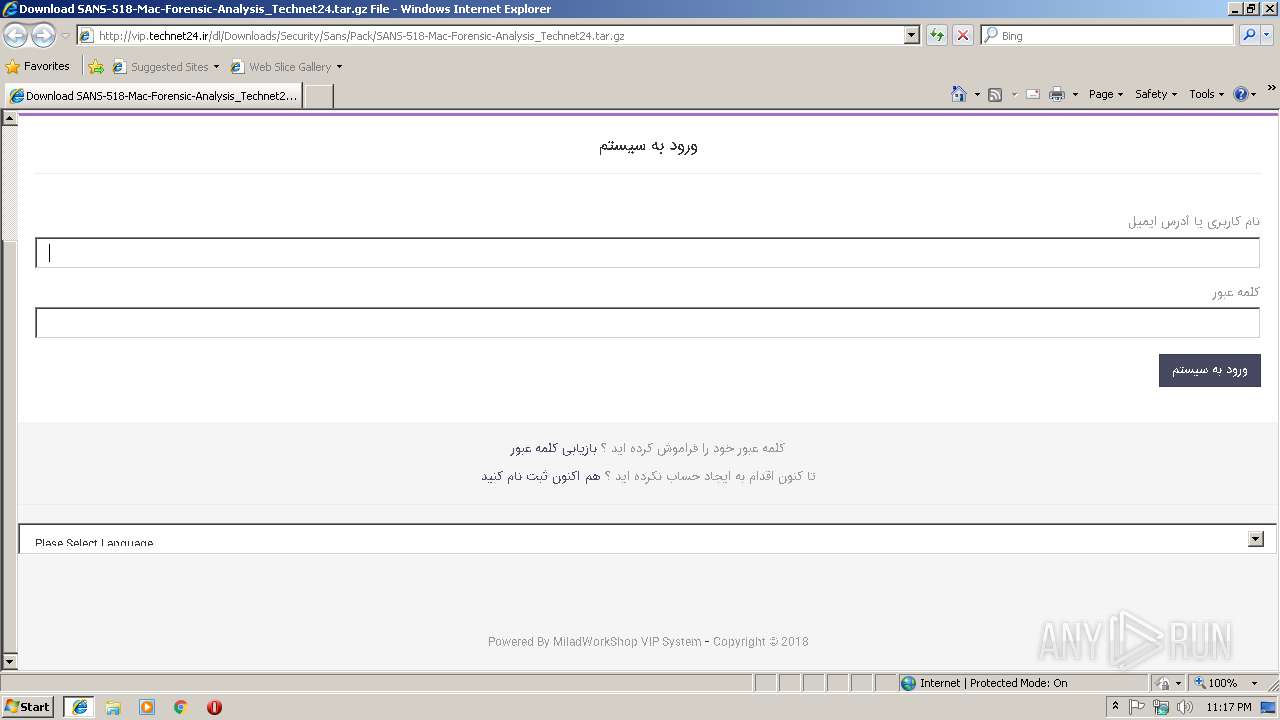Launch Chrome from the taskbar
This screenshot has height=720, width=1280.
click(181, 707)
